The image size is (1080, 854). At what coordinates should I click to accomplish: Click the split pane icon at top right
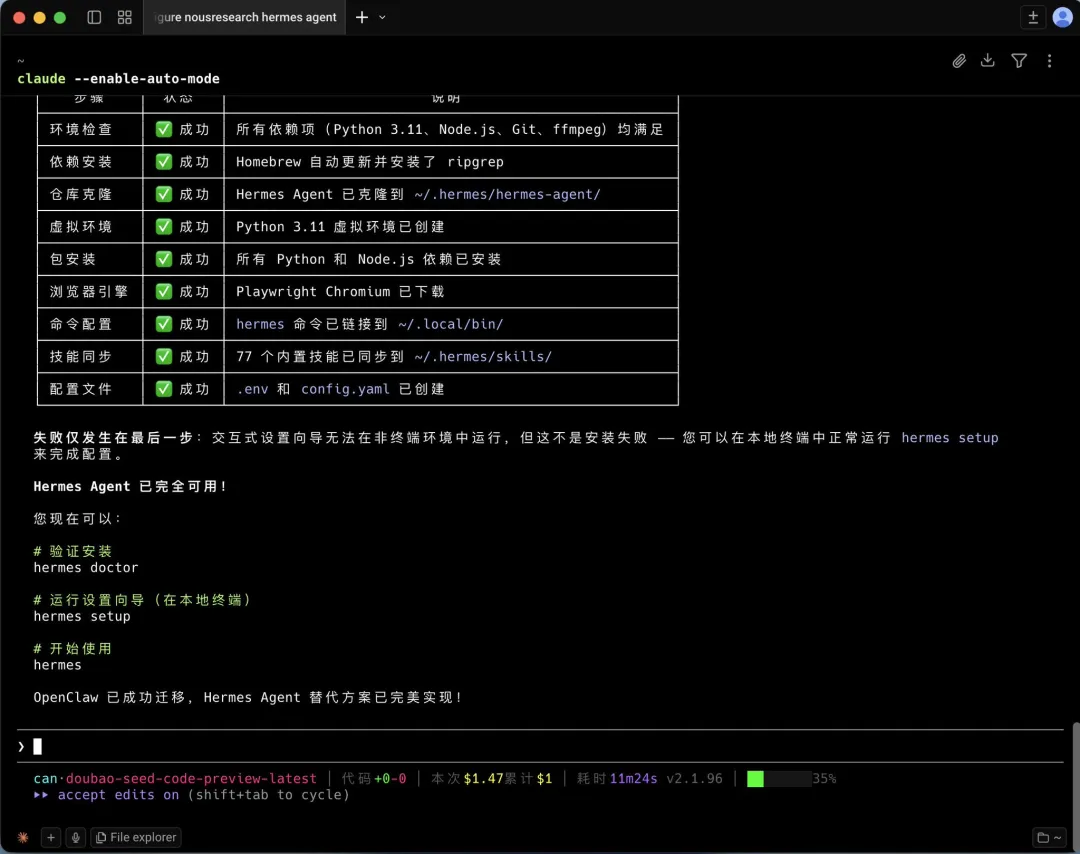coord(1032,18)
